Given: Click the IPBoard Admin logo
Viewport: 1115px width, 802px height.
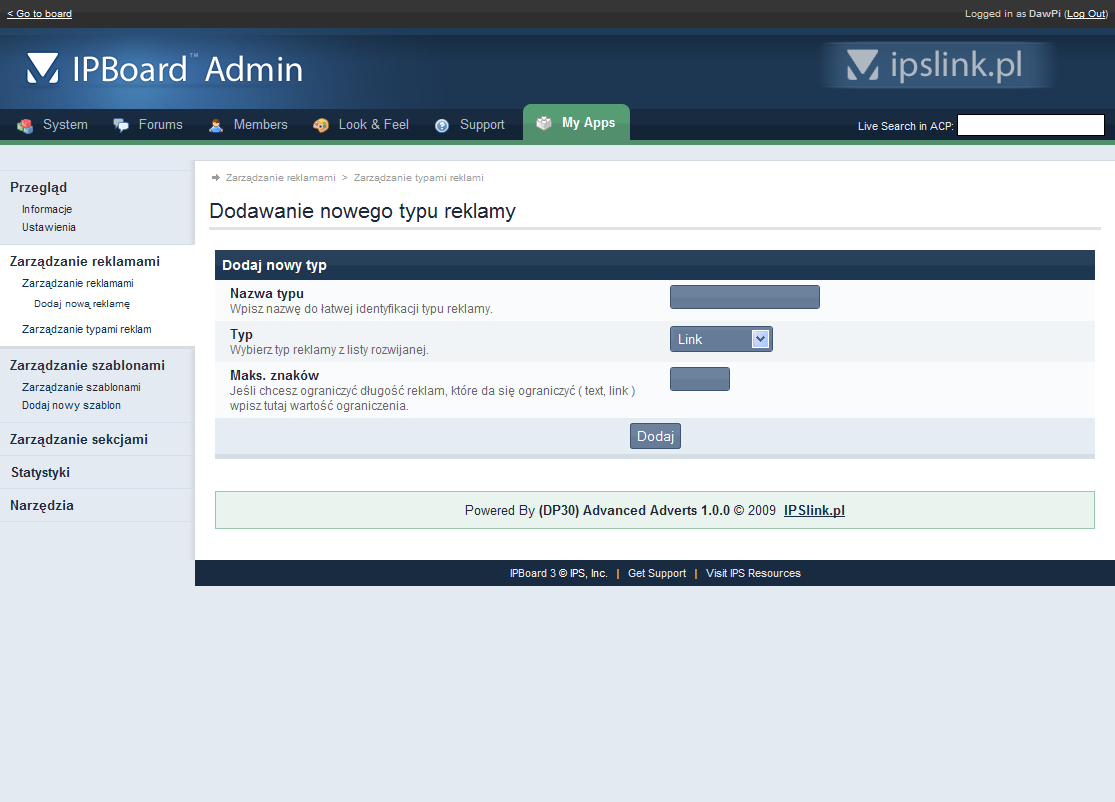Looking at the screenshot, I should (165, 68).
